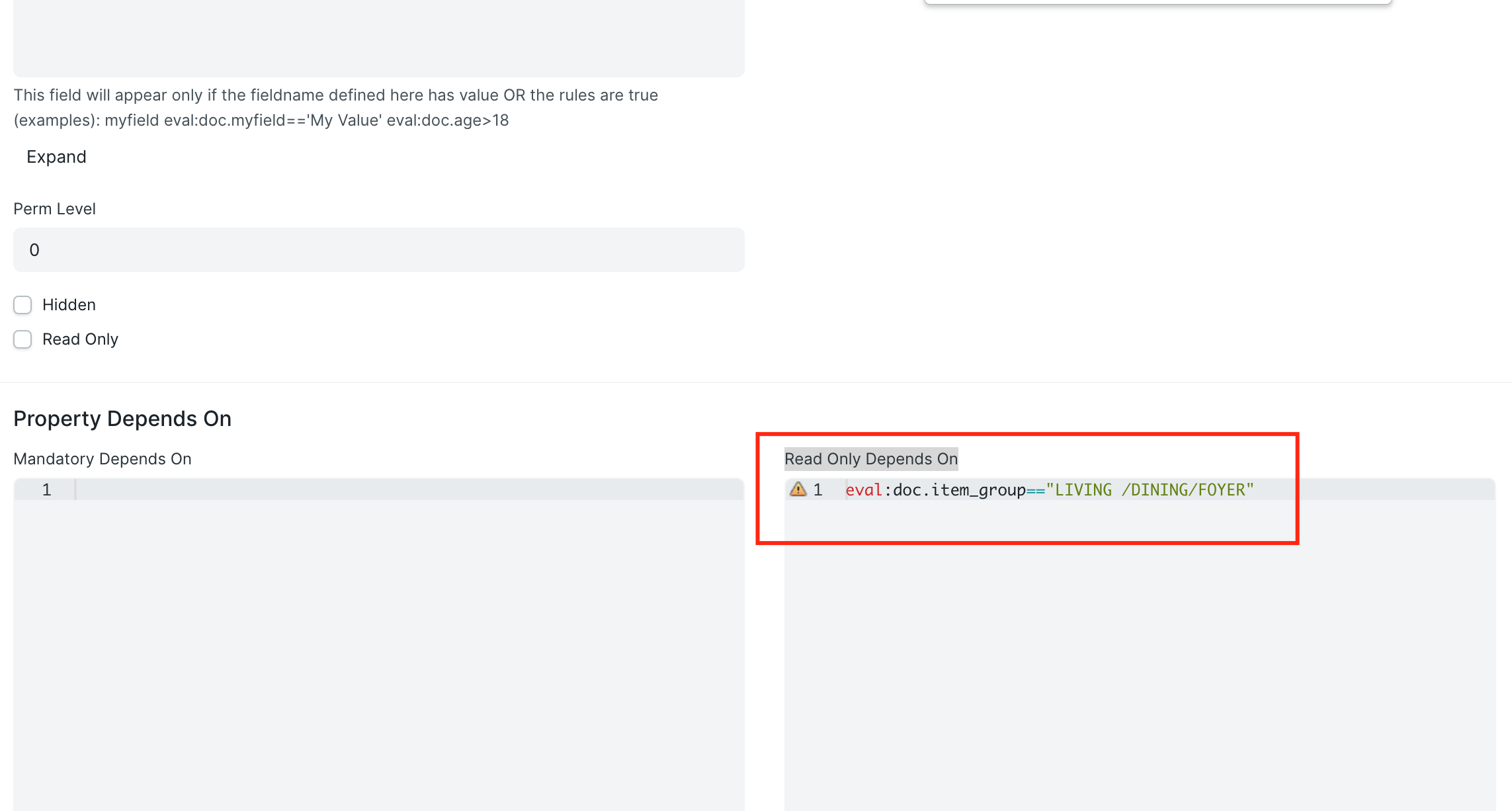Screen dimensions: 1512x811
Task: Click the == operator in the code line
Action: click(1036, 490)
